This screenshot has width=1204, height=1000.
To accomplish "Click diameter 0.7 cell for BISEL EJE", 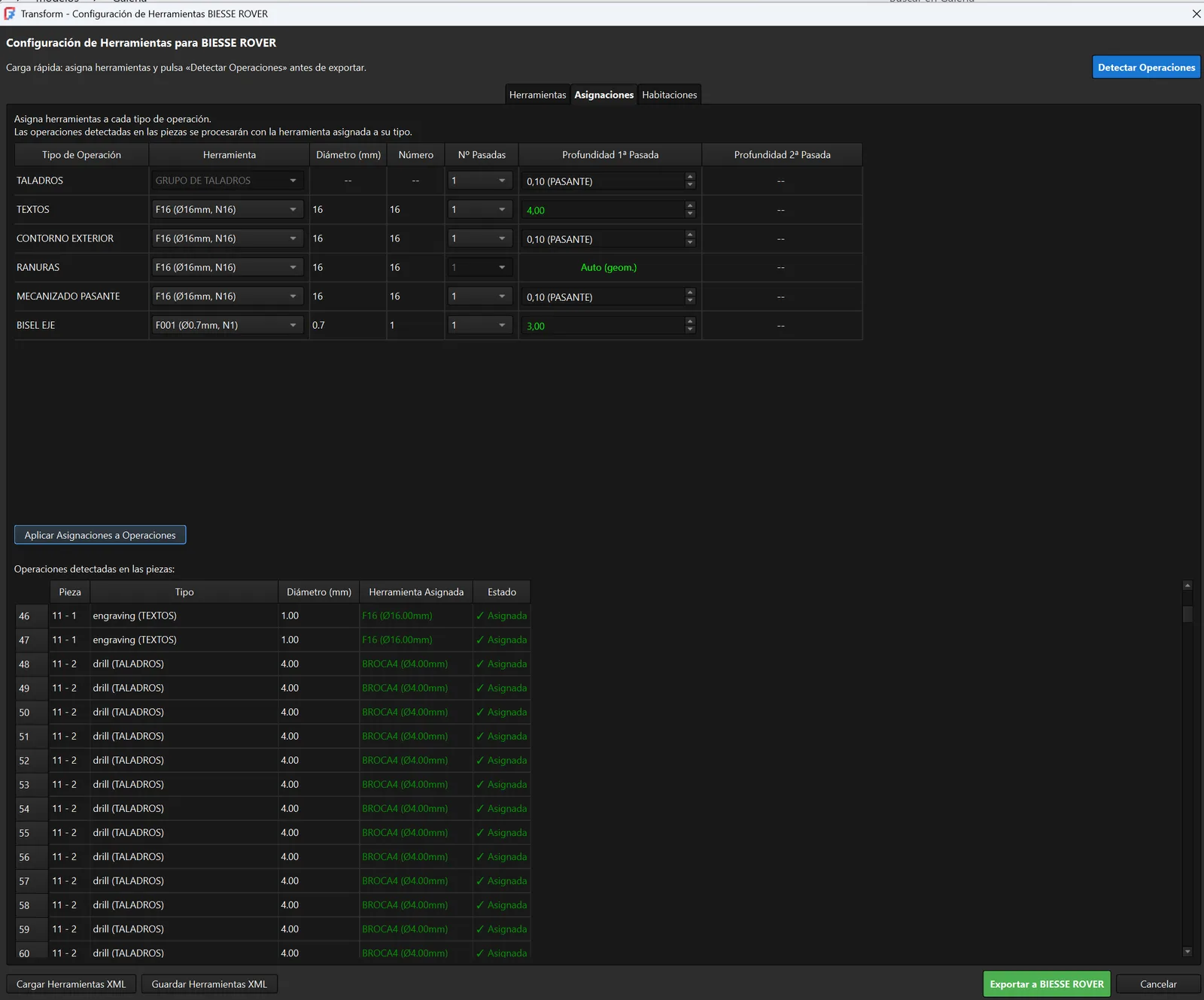I will click(348, 325).
